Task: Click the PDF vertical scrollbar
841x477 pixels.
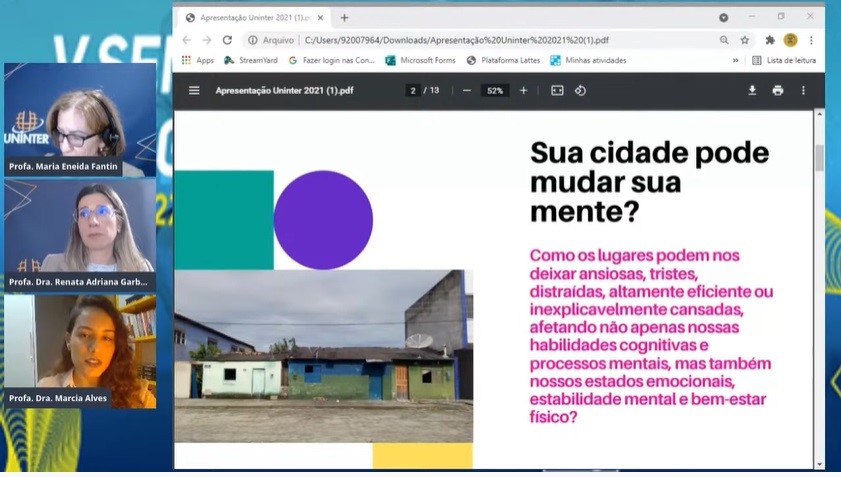Action: click(x=819, y=158)
